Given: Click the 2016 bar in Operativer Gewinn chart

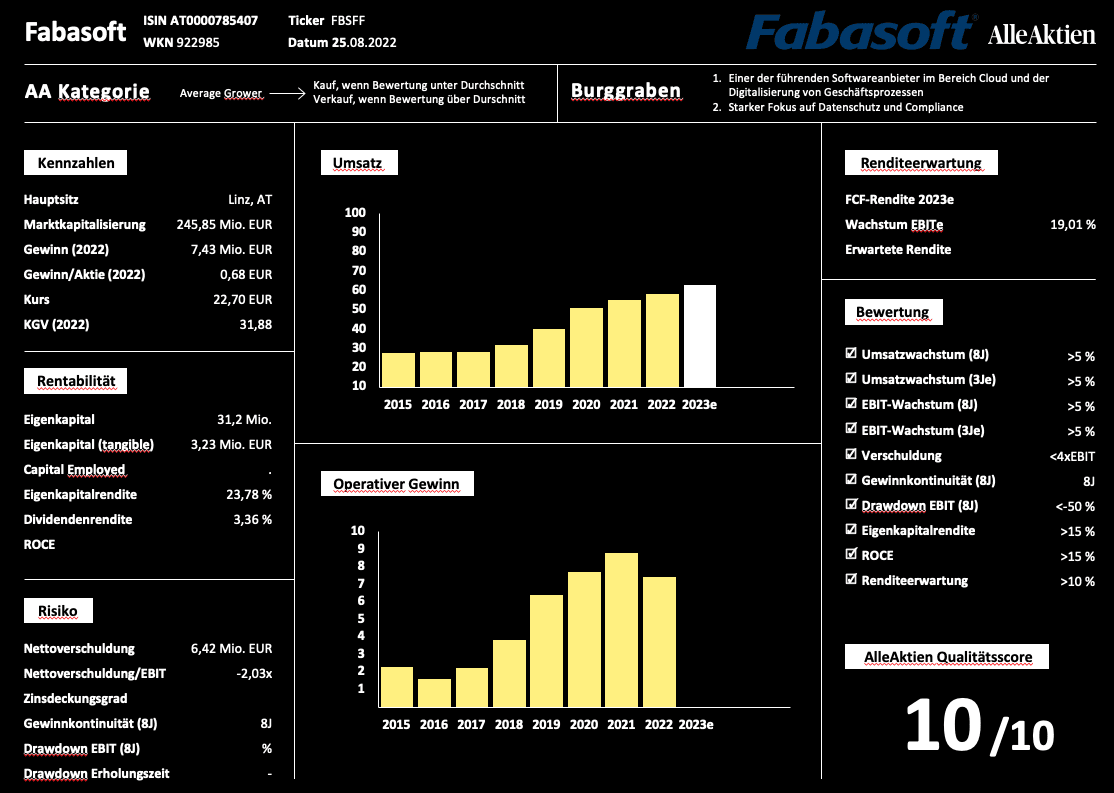Looking at the screenshot, I should [434, 693].
